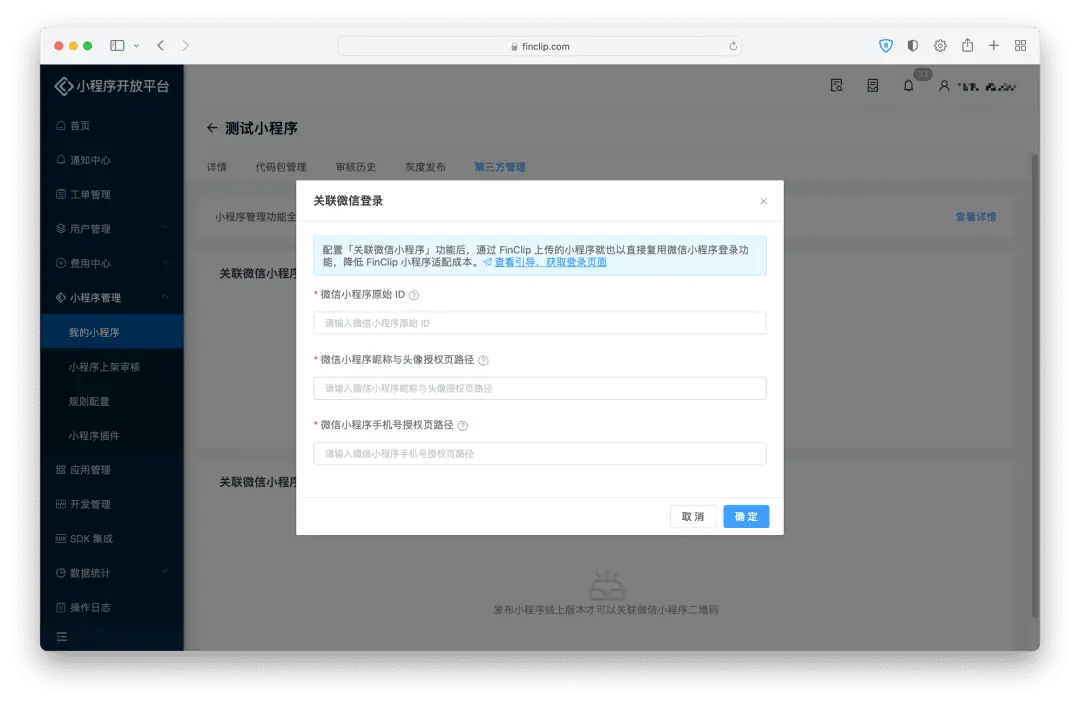Click the back arrow beside 测试小程序
The image size is (1080, 704).
tap(213, 128)
